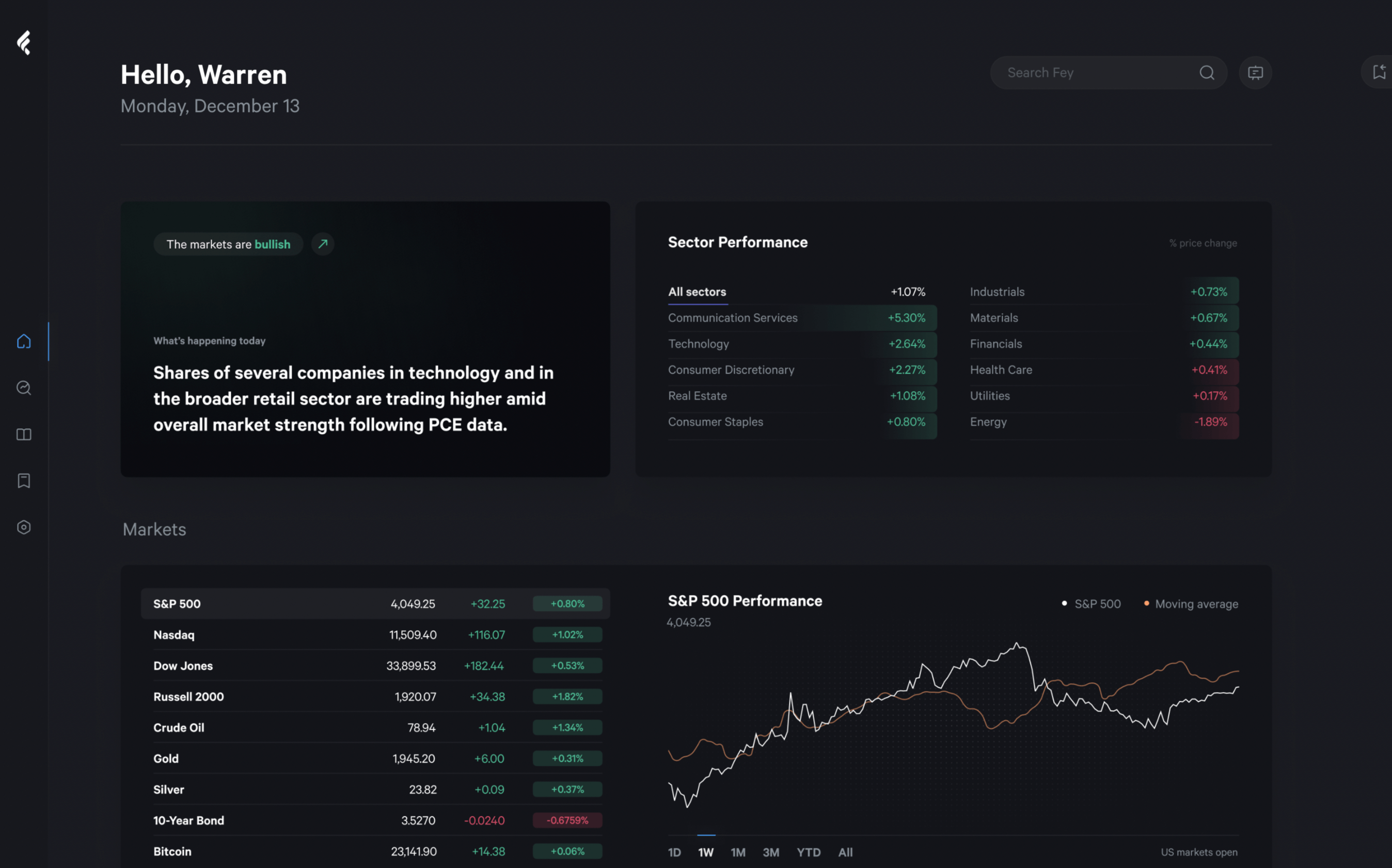
Task: Switch chart range to 1M
Action: [738, 853]
